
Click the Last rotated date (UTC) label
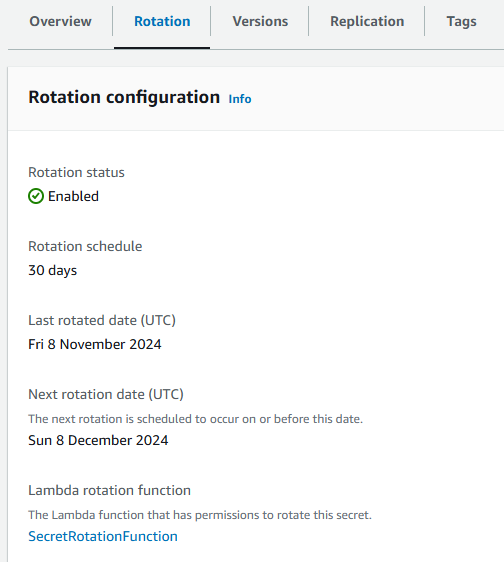pyautogui.click(x=102, y=320)
